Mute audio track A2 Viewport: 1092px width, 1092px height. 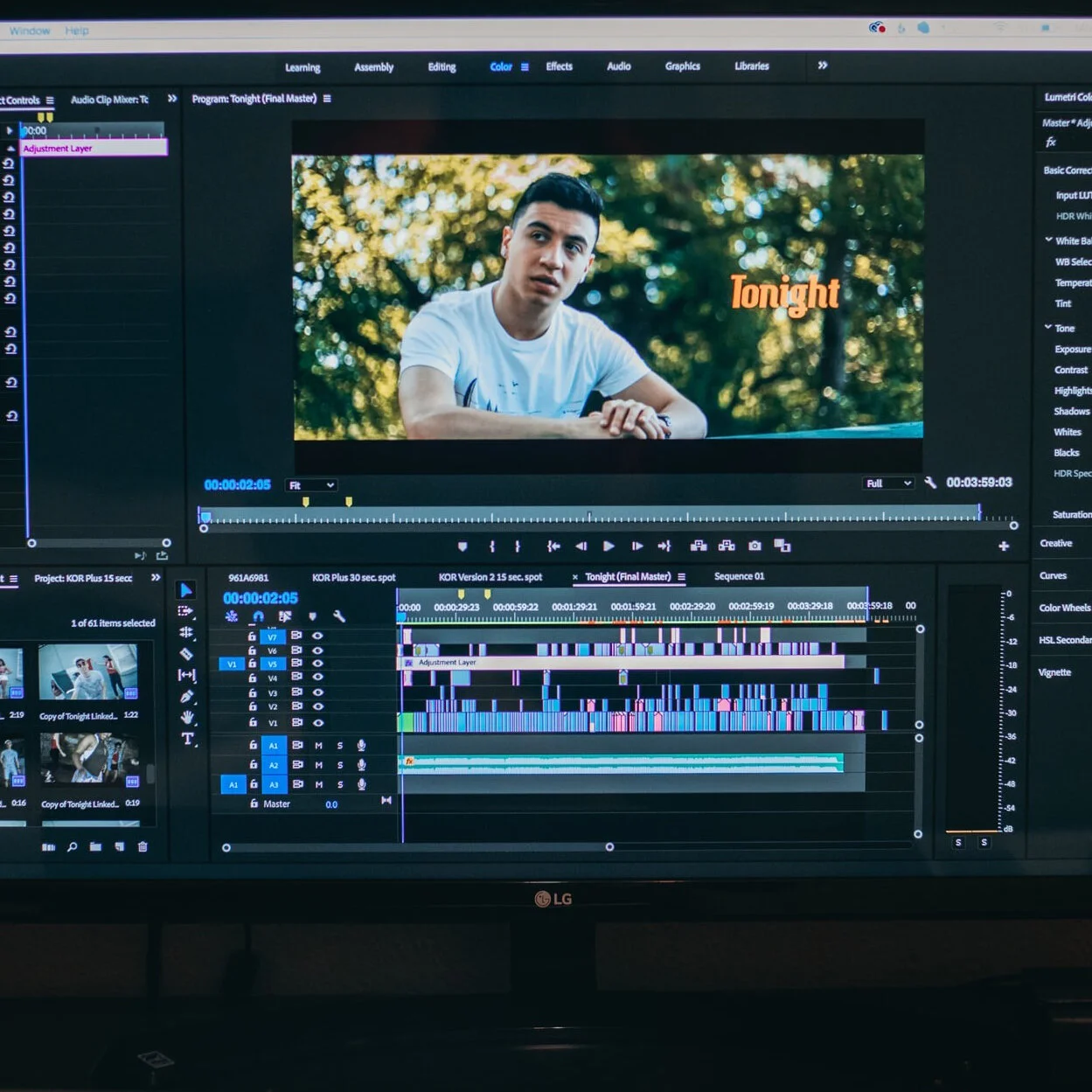(318, 764)
